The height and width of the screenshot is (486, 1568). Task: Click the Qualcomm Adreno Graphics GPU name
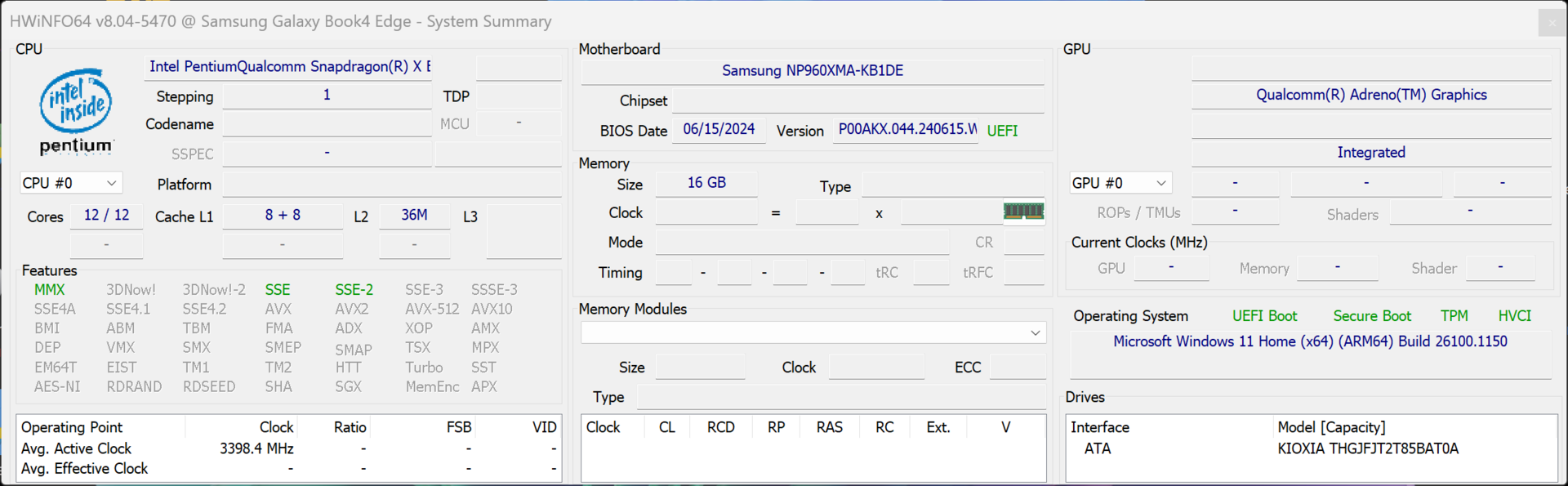pos(1371,95)
